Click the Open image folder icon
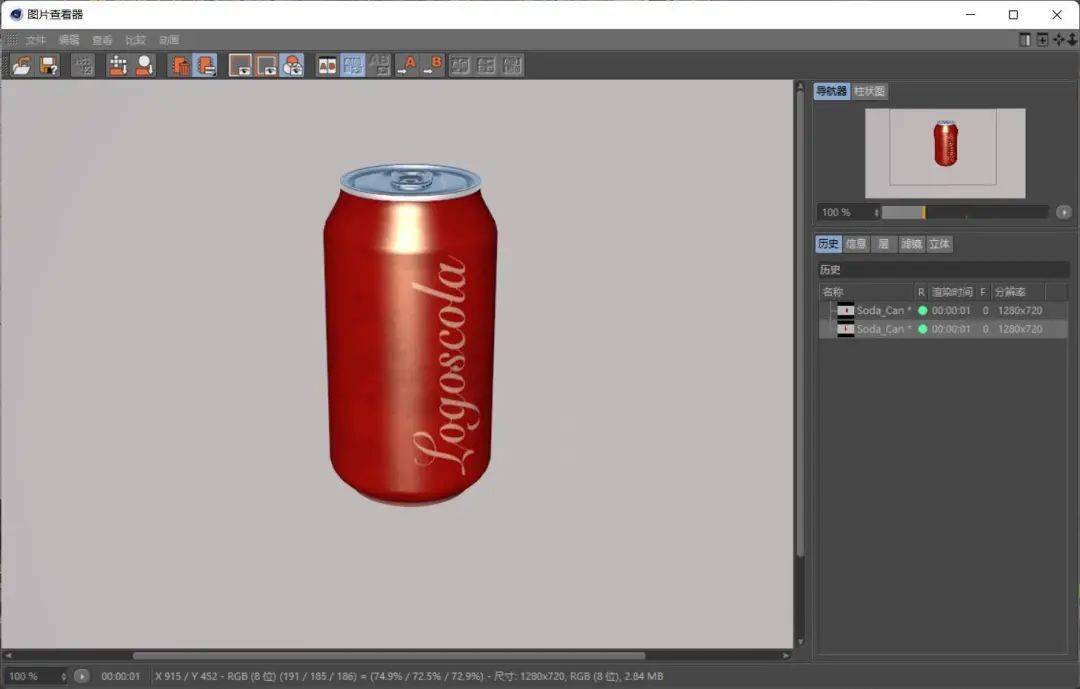Viewport: 1080px width, 689px height. click(21, 66)
